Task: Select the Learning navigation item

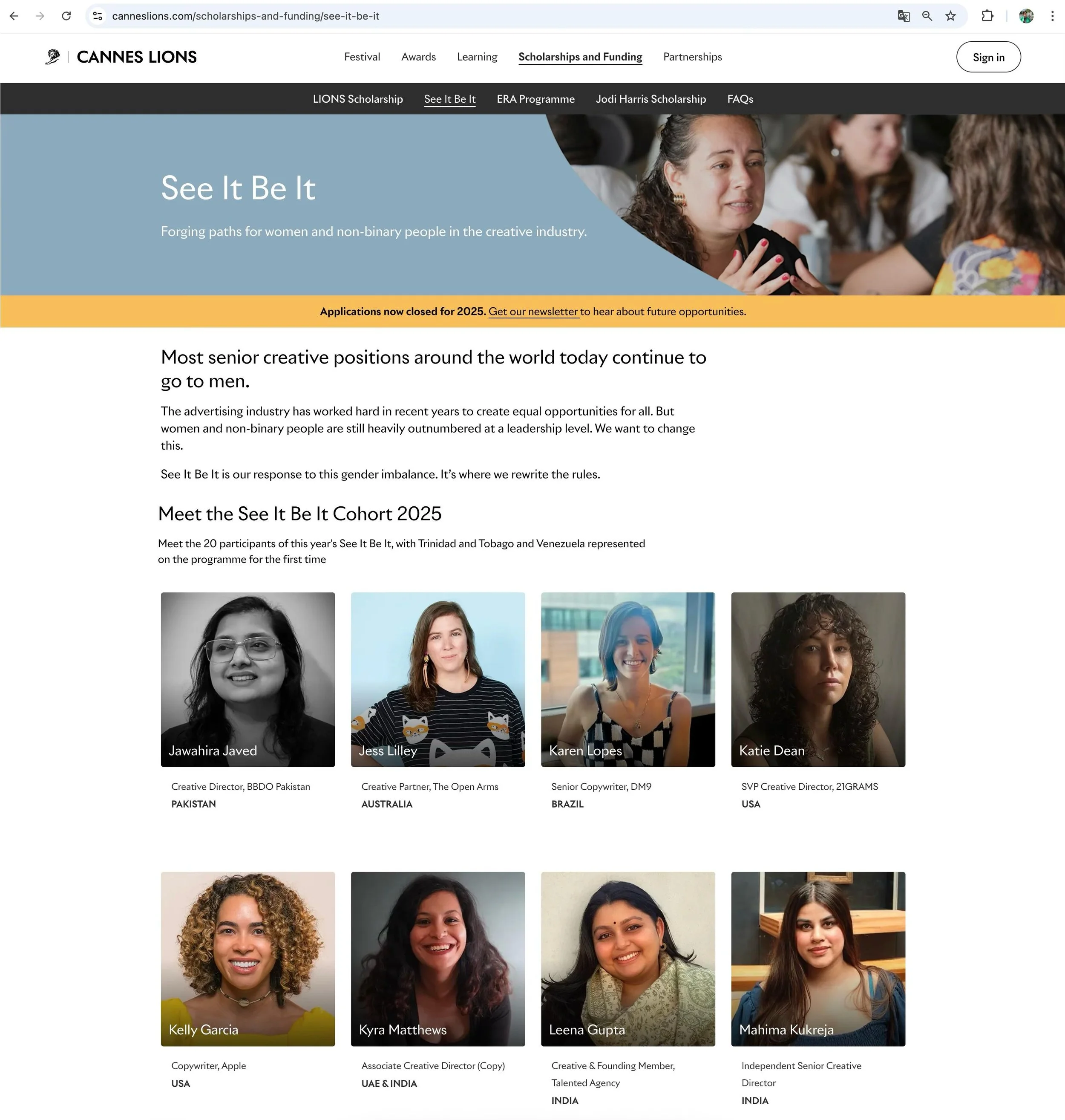Action: coord(477,57)
